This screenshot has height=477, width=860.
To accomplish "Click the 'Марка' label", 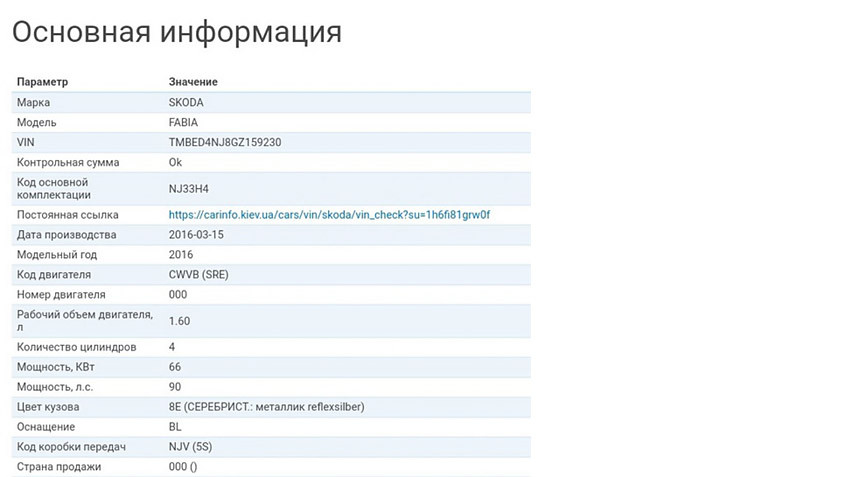I will click(33, 103).
